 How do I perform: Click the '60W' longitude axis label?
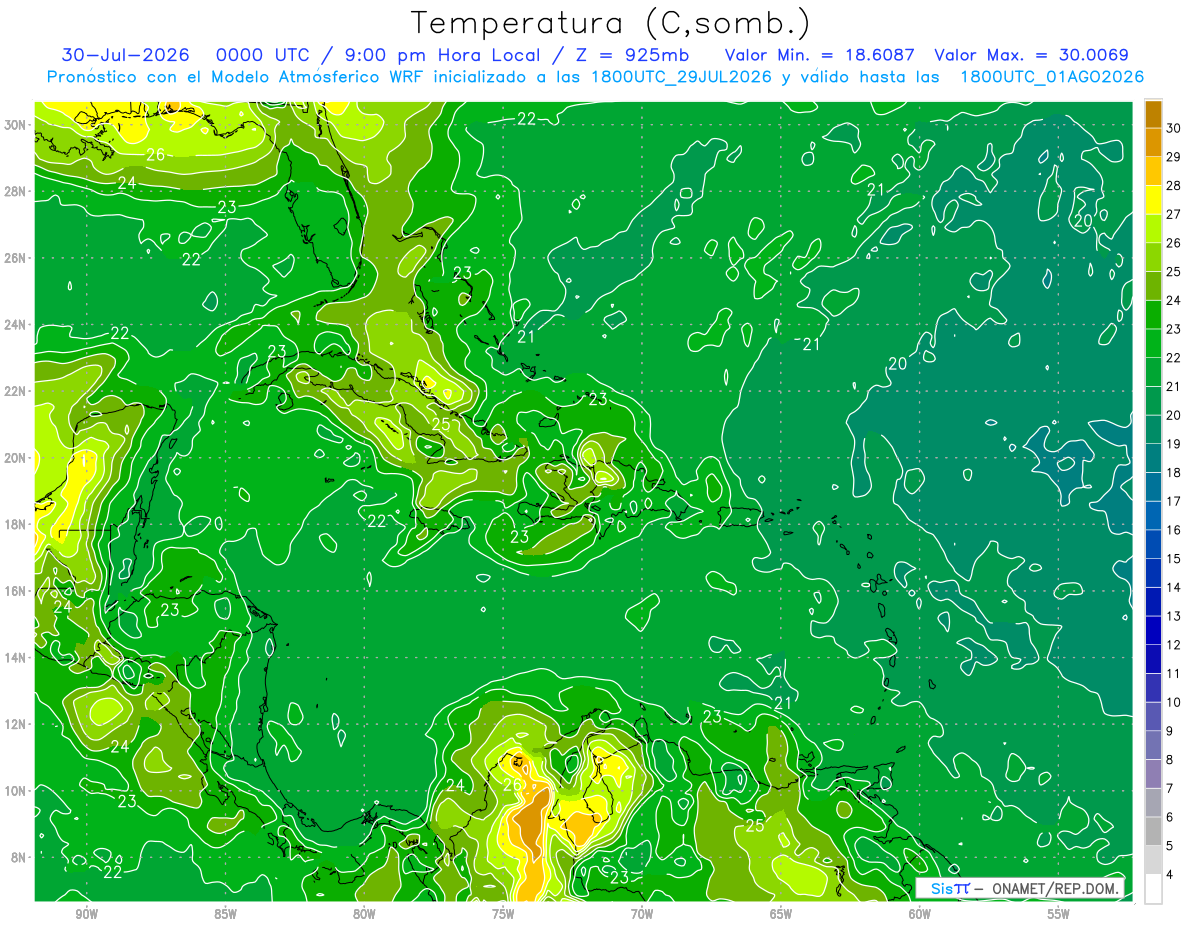[920, 914]
